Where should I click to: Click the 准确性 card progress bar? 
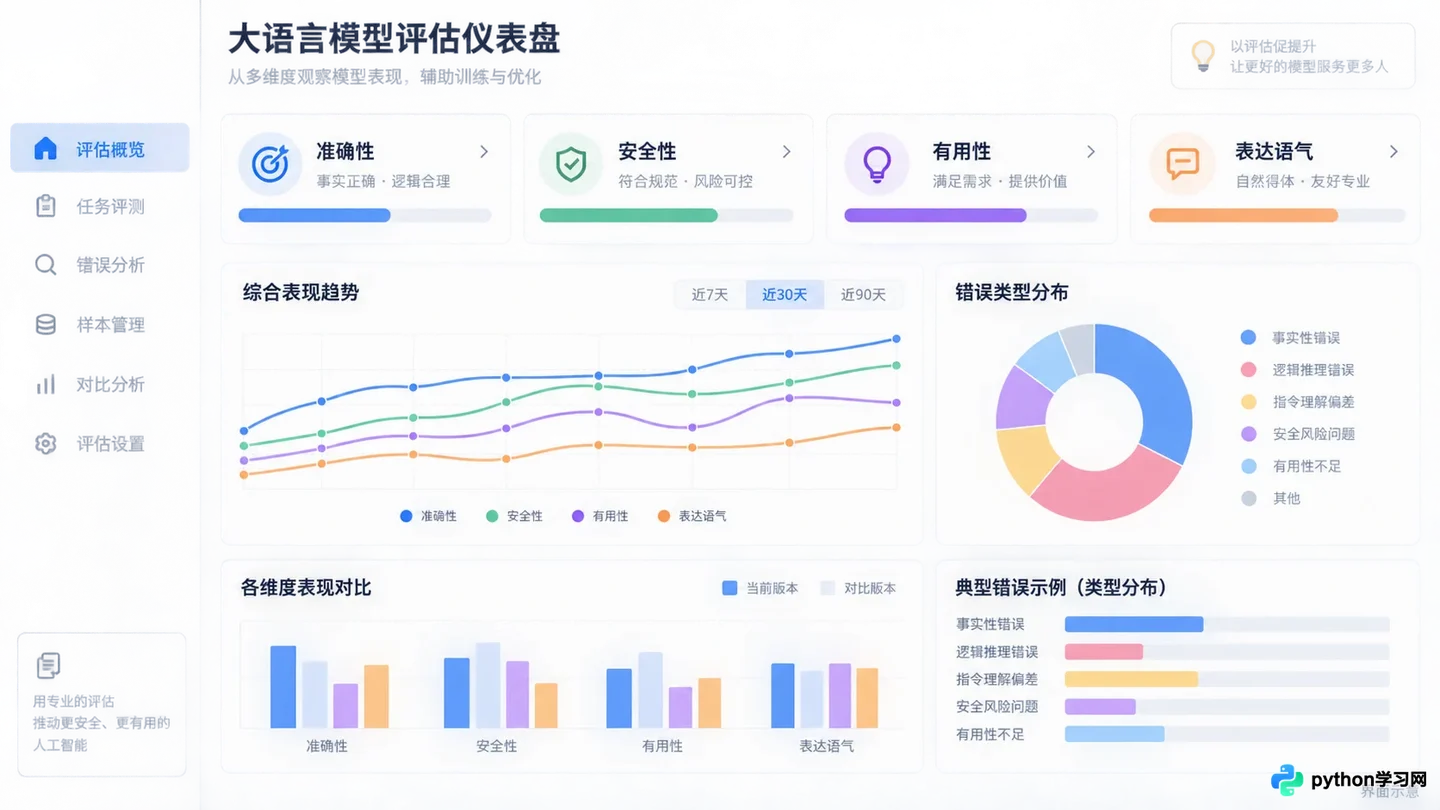365,215
